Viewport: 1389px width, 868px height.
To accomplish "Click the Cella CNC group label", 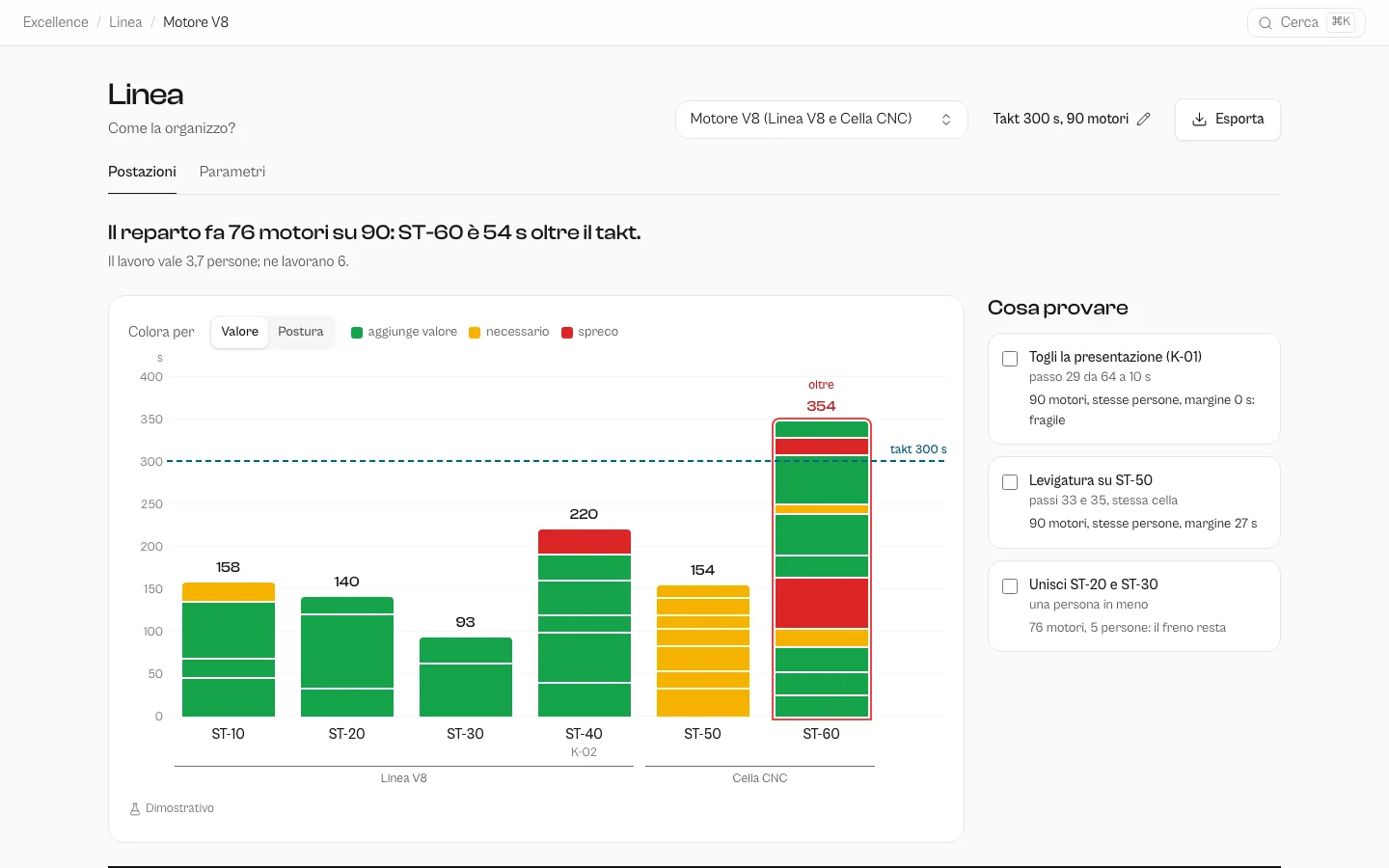I will click(760, 778).
